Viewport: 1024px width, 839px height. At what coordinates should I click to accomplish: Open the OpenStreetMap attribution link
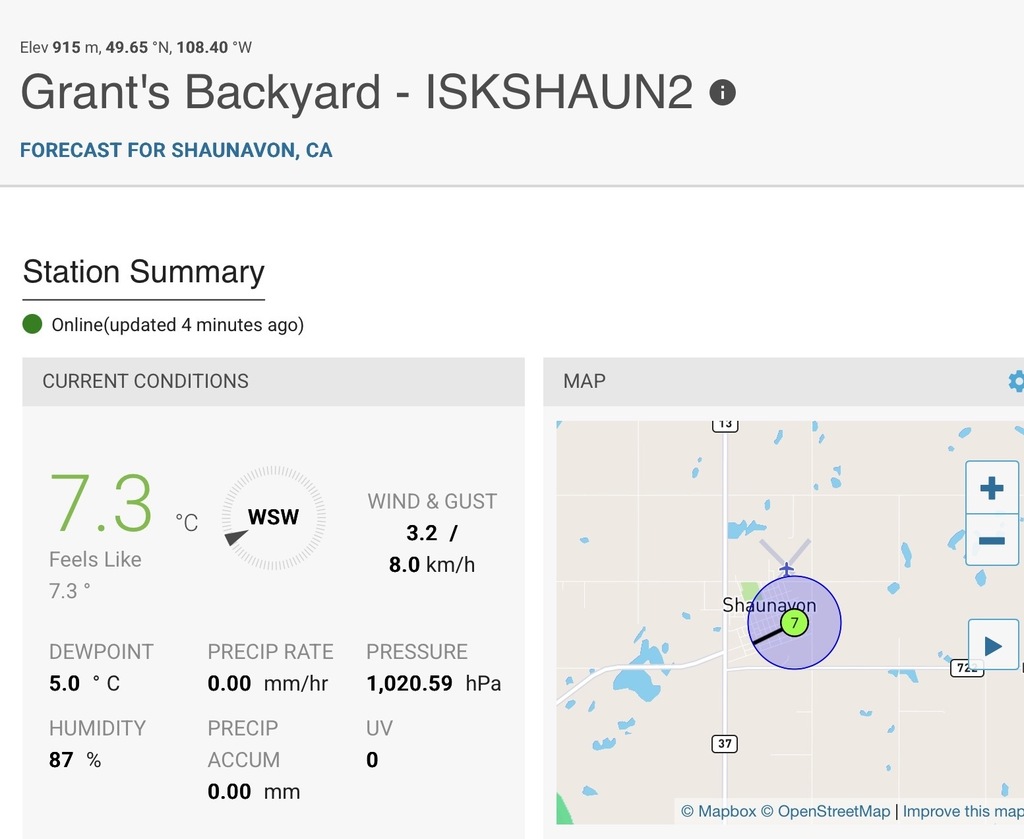pyautogui.click(x=825, y=811)
